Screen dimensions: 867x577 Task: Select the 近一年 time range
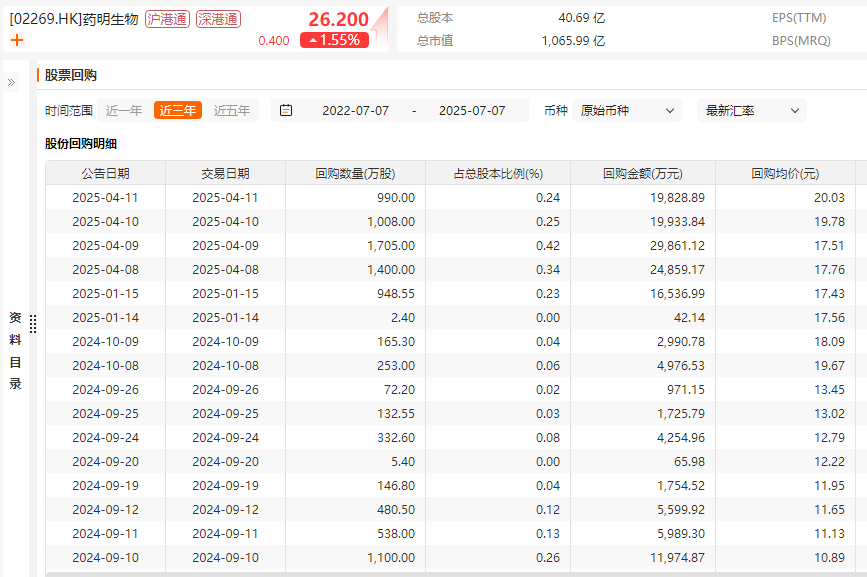[124, 111]
